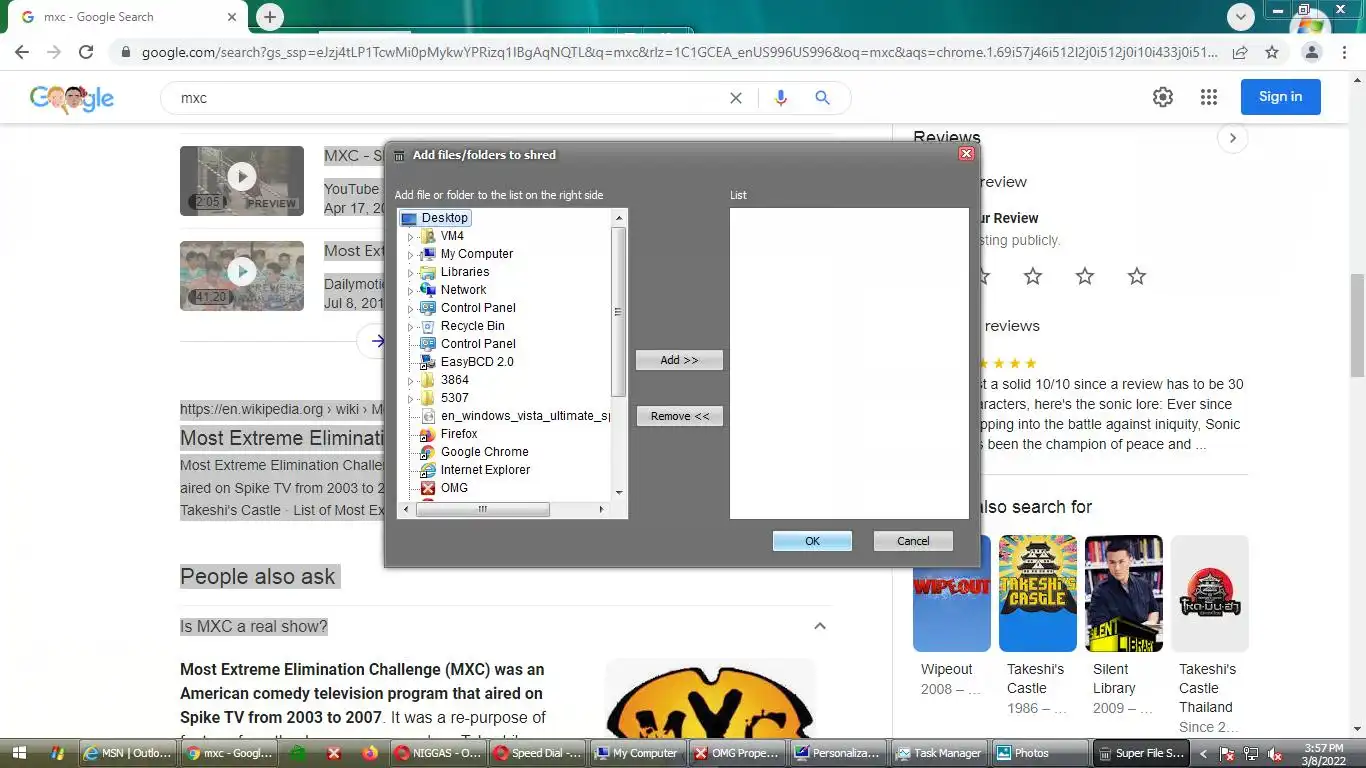The width and height of the screenshot is (1366, 768).
Task: Select the Libraries icon in the tree
Action: point(428,272)
